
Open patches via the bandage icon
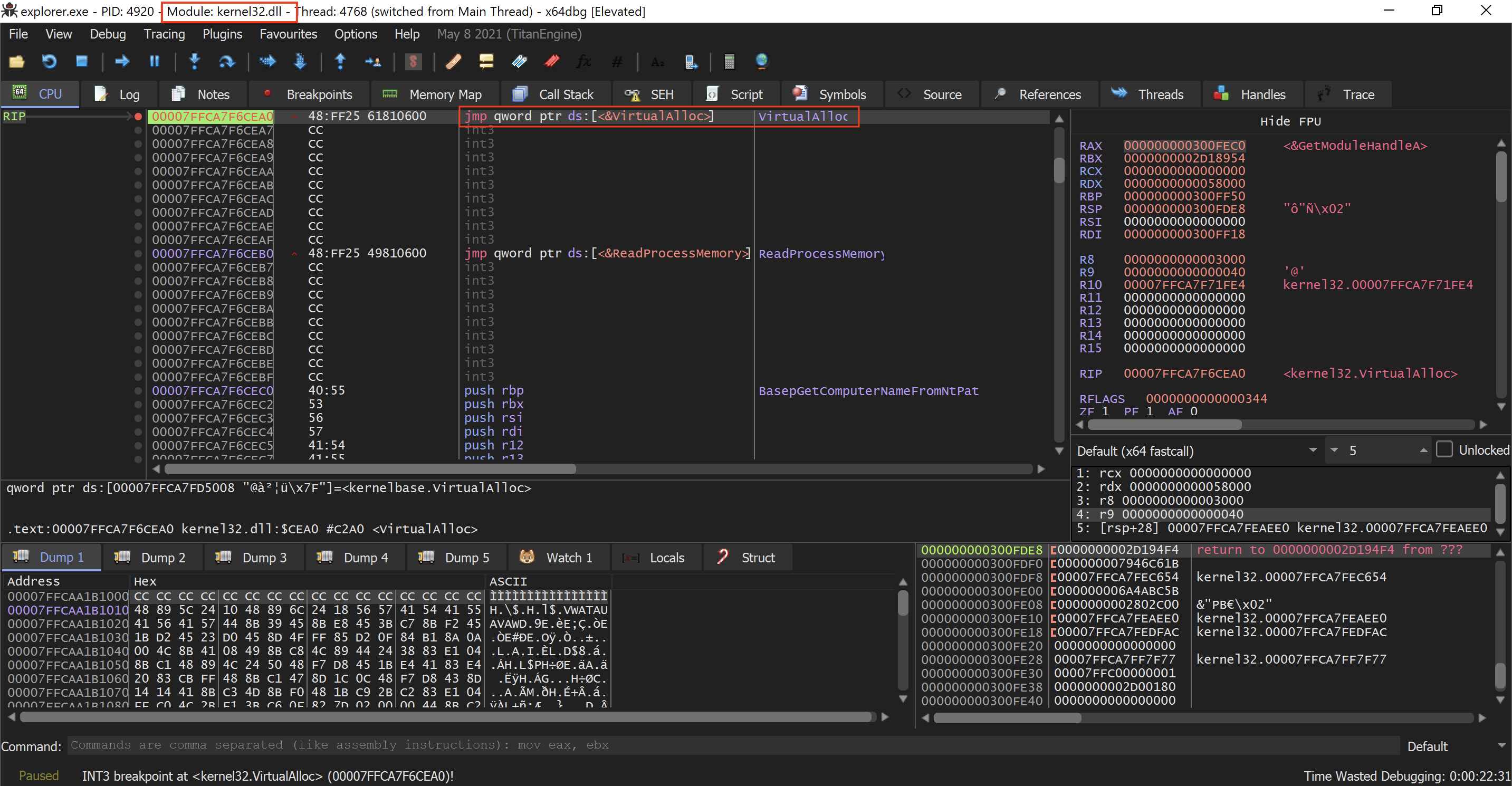point(453,61)
